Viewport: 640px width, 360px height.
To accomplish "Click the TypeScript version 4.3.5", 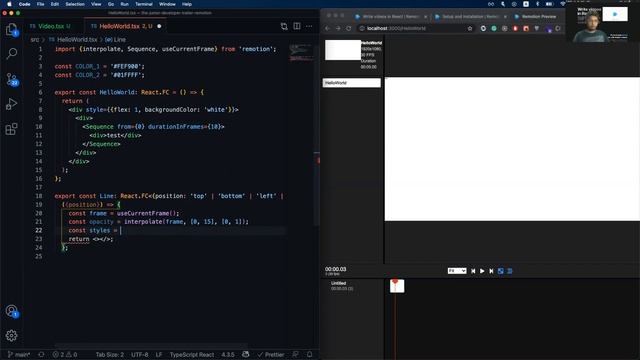I will pos(228,355).
